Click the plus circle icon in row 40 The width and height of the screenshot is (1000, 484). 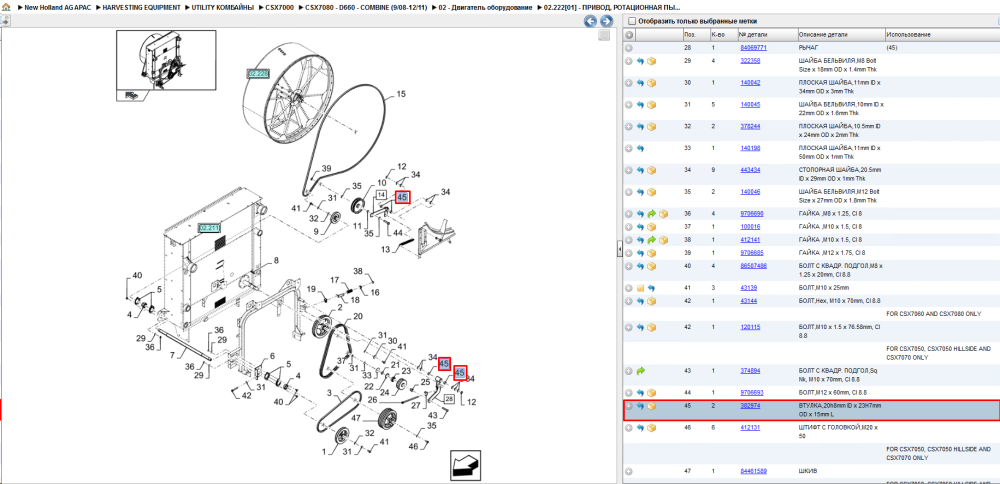point(629,266)
